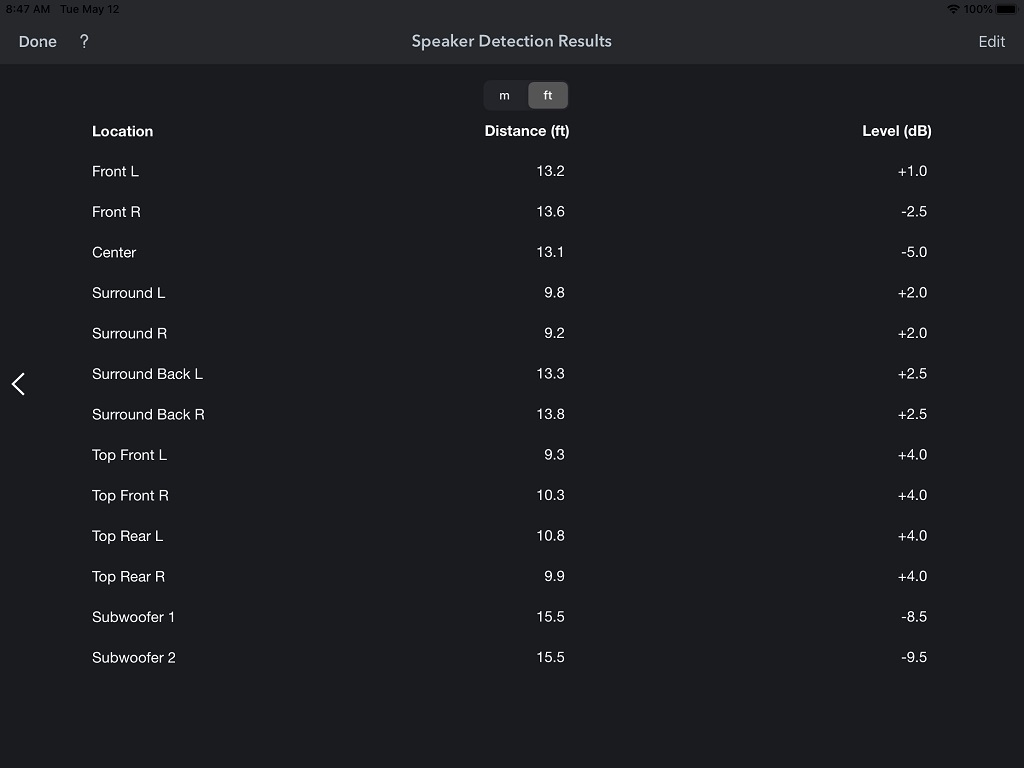Click the Distance (ft) column header
This screenshot has width=1024, height=768.
click(526, 131)
